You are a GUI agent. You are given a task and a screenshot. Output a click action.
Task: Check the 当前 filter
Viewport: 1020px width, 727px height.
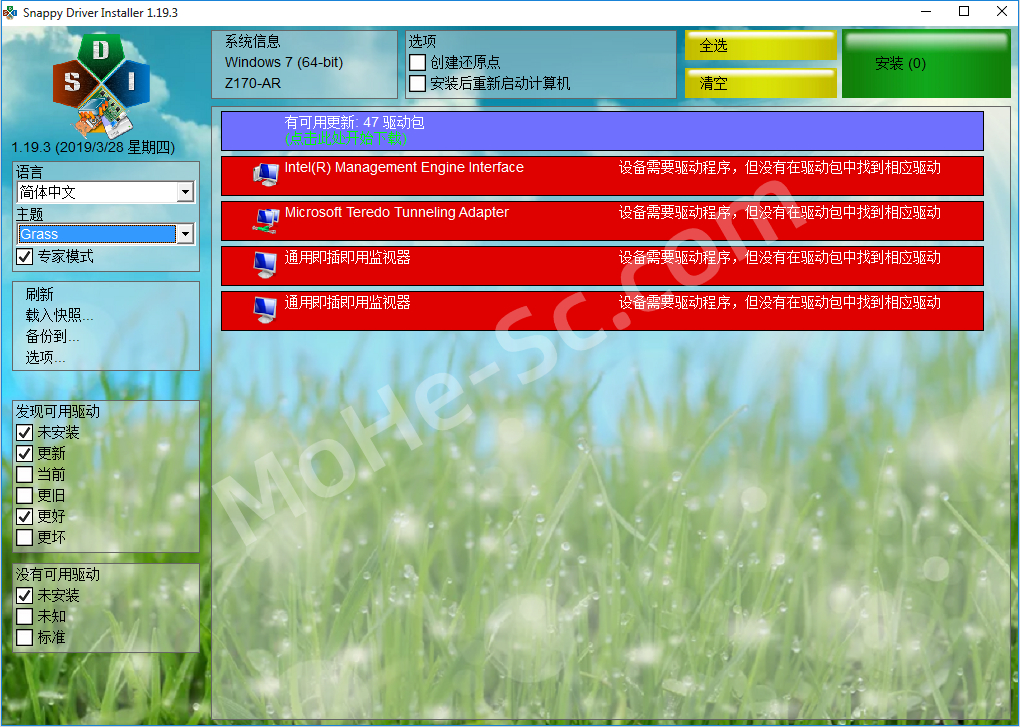25,474
